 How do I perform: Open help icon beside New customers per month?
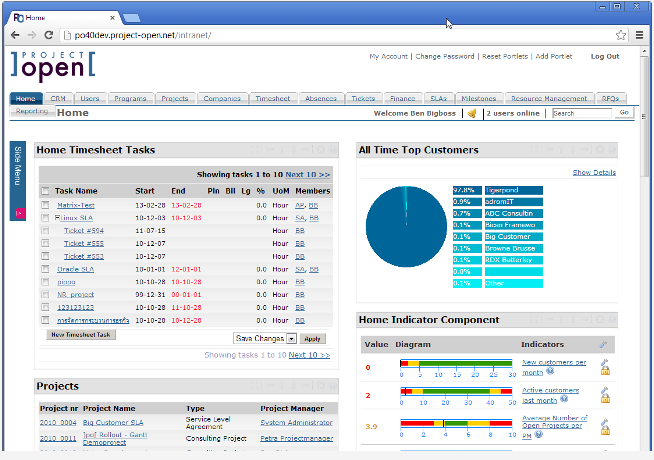(x=550, y=371)
